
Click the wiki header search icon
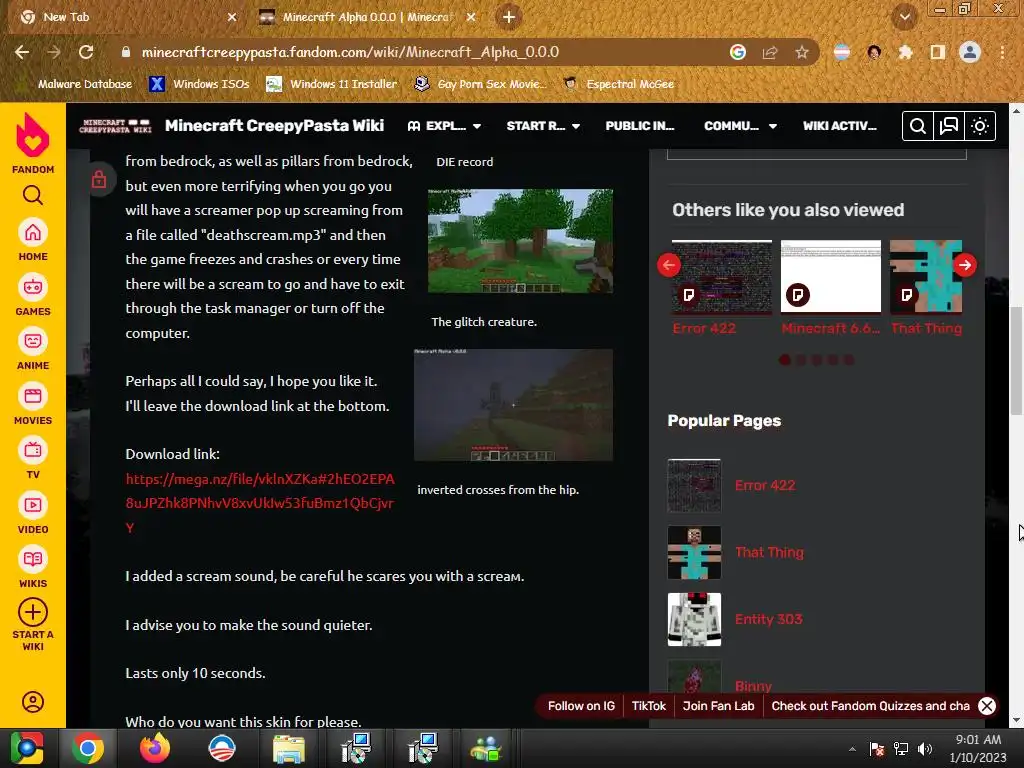[x=918, y=126]
